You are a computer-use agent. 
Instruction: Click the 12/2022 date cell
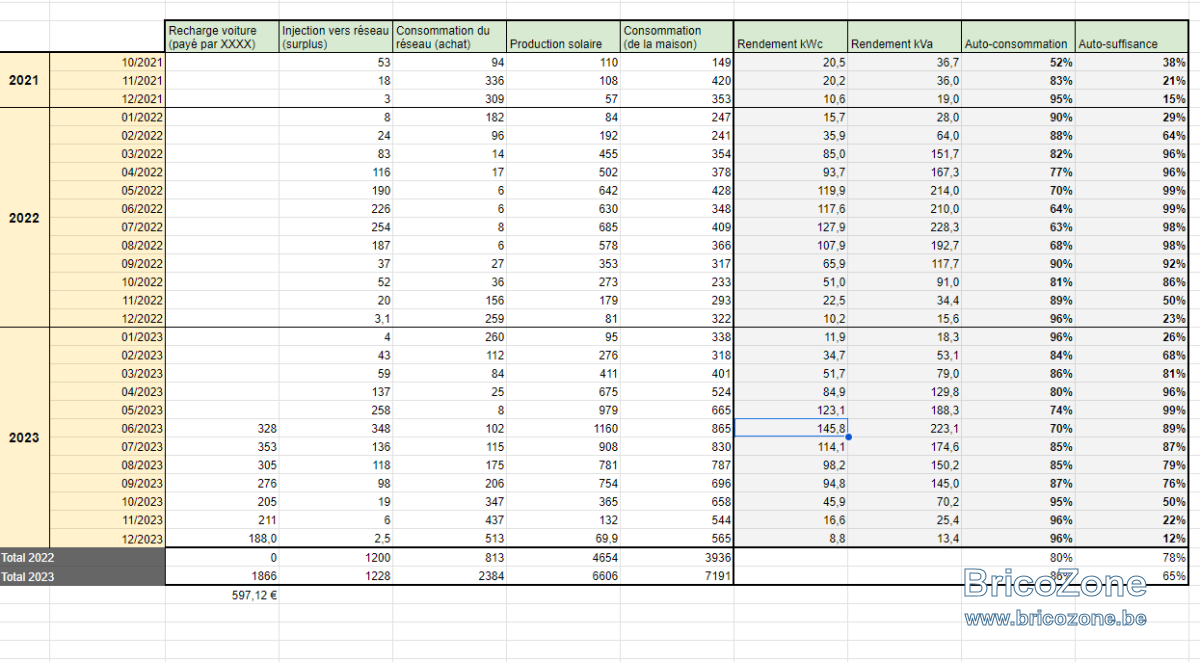(107, 318)
